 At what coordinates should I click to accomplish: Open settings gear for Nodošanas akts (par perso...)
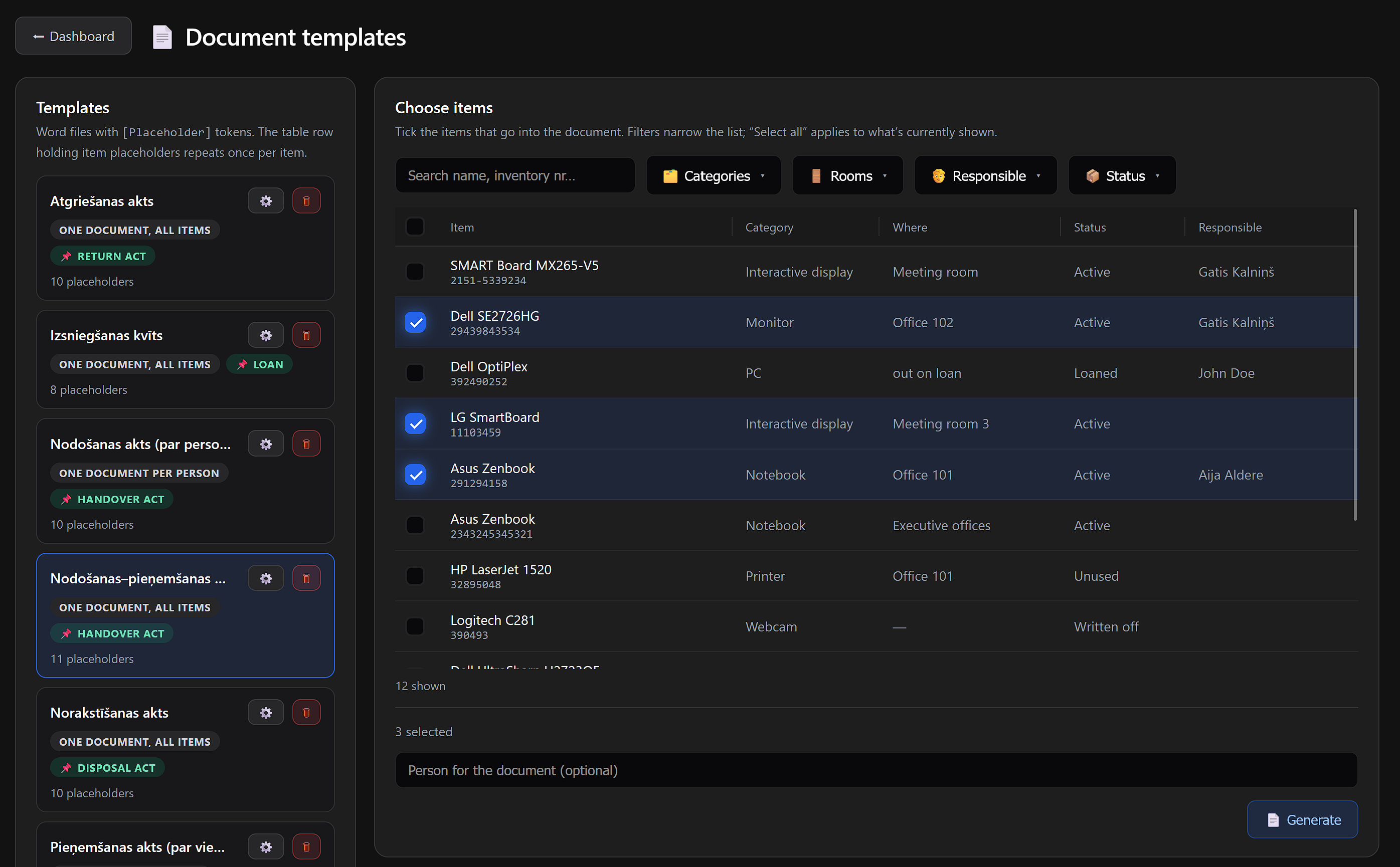[266, 444]
